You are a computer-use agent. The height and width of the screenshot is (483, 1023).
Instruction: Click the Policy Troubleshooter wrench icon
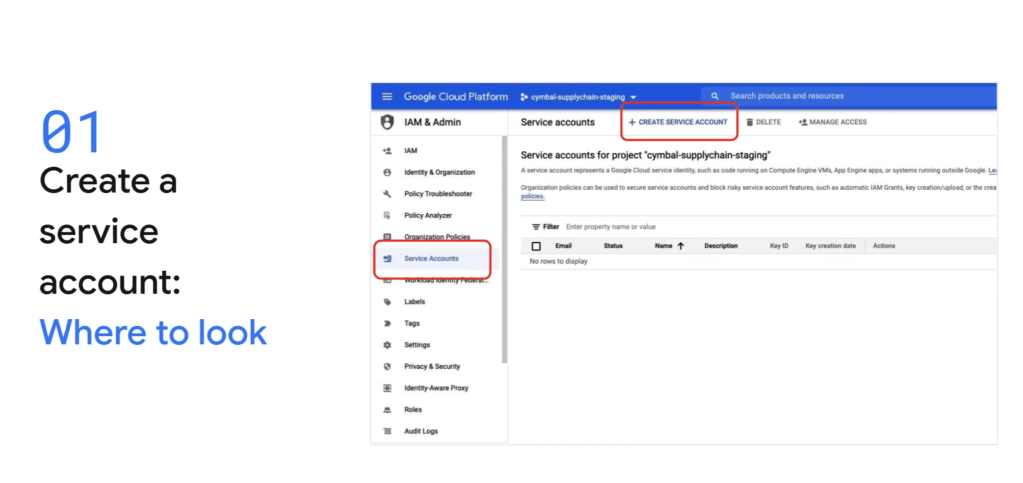(x=387, y=194)
